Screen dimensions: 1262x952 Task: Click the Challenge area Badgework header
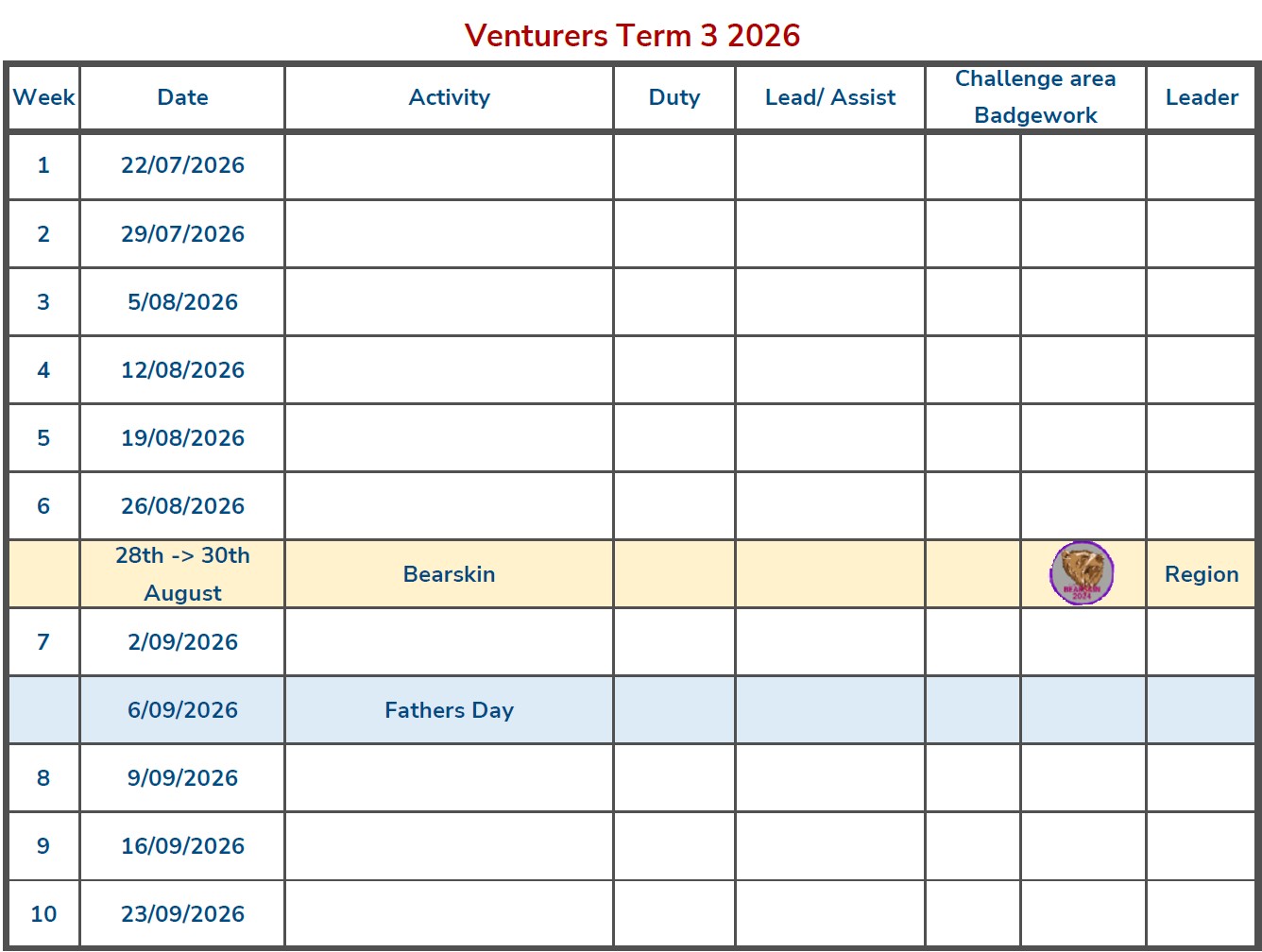[x=1035, y=96]
